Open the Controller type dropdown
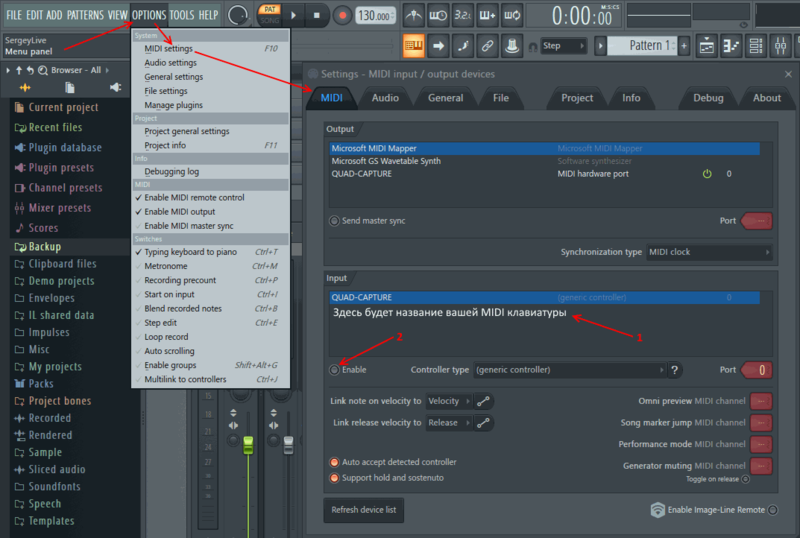 [568, 370]
